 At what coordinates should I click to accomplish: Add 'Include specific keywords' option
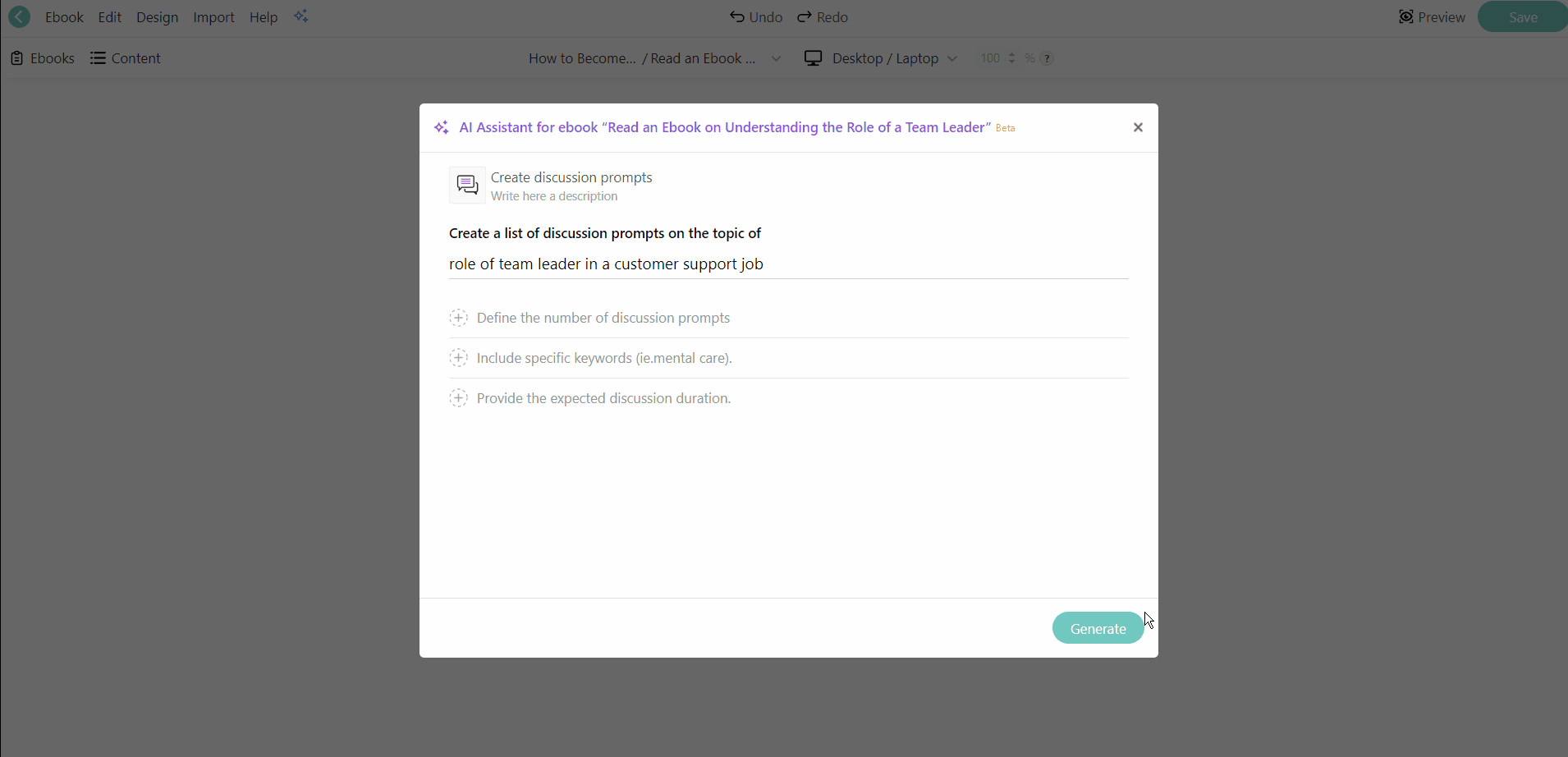click(x=458, y=358)
